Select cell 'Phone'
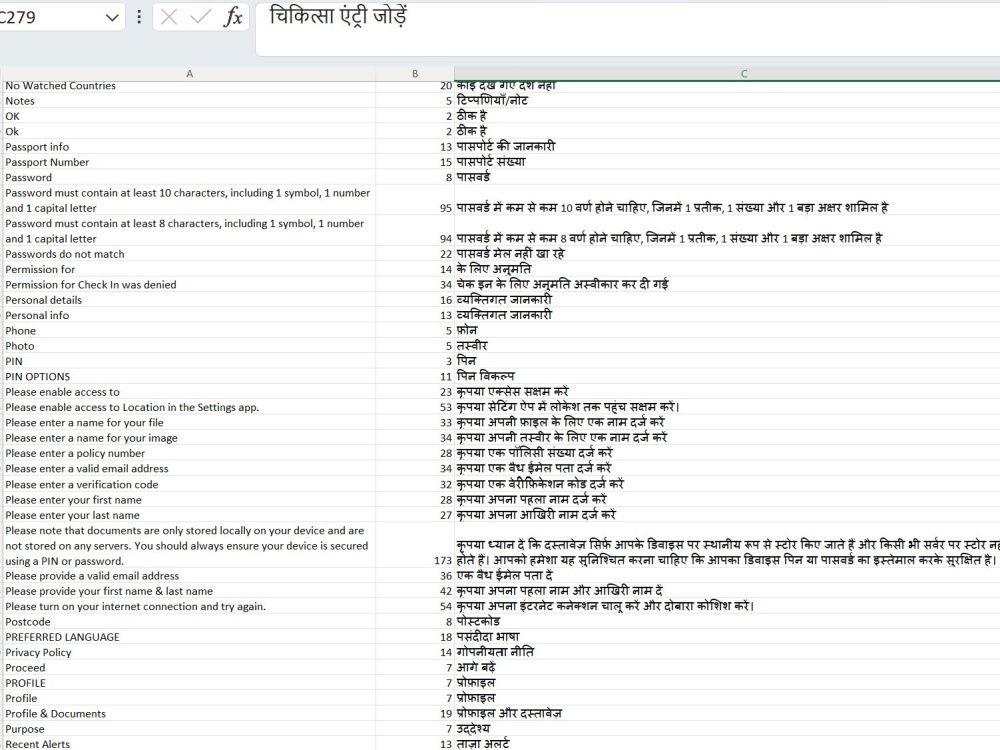This screenshot has width=1000, height=750. pyautogui.click(x=189, y=330)
